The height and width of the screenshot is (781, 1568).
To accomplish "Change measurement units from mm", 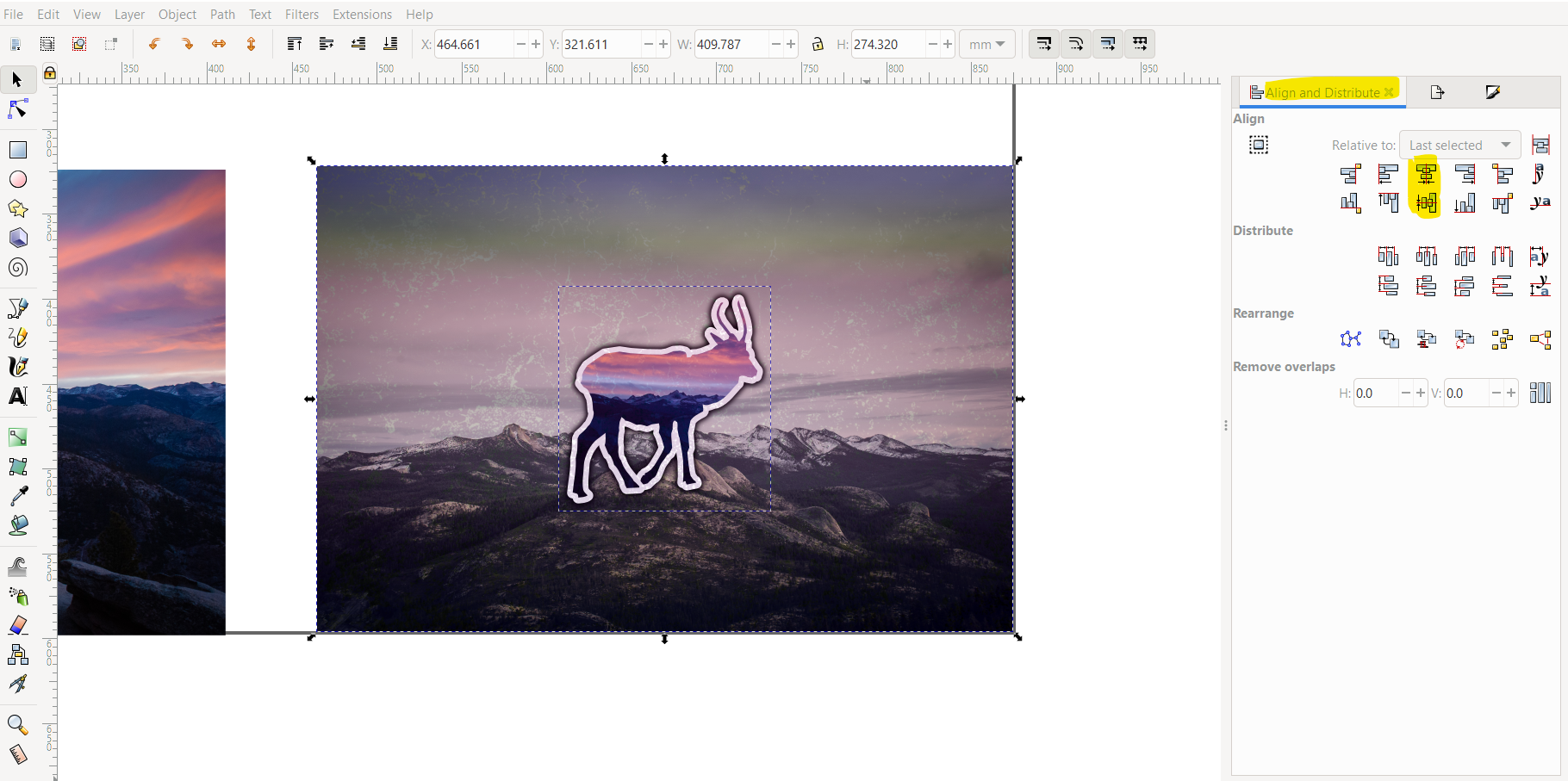I will coord(986,44).
